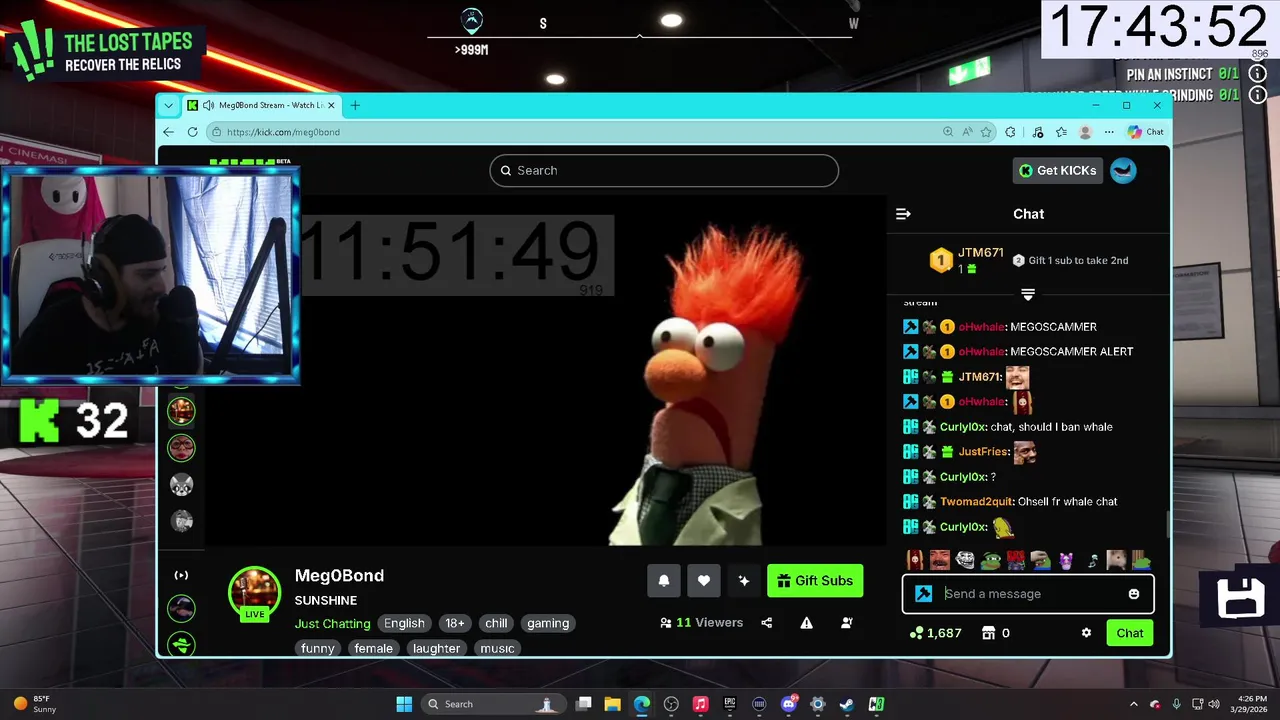Screen dimensions: 1280x720
Task: Open Steam from the taskbar
Action: tap(847, 704)
